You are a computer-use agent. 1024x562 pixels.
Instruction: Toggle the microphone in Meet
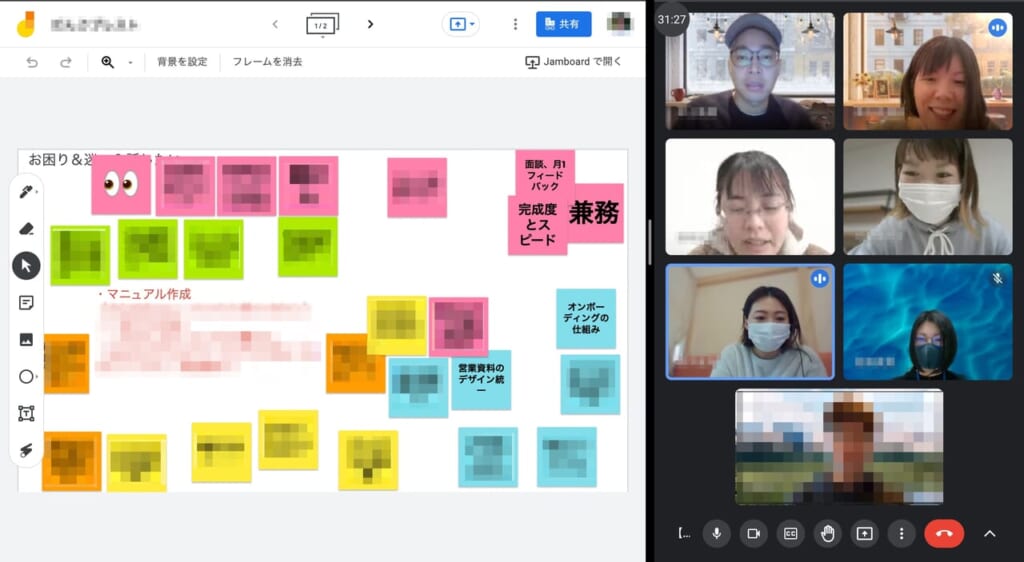tap(716, 534)
